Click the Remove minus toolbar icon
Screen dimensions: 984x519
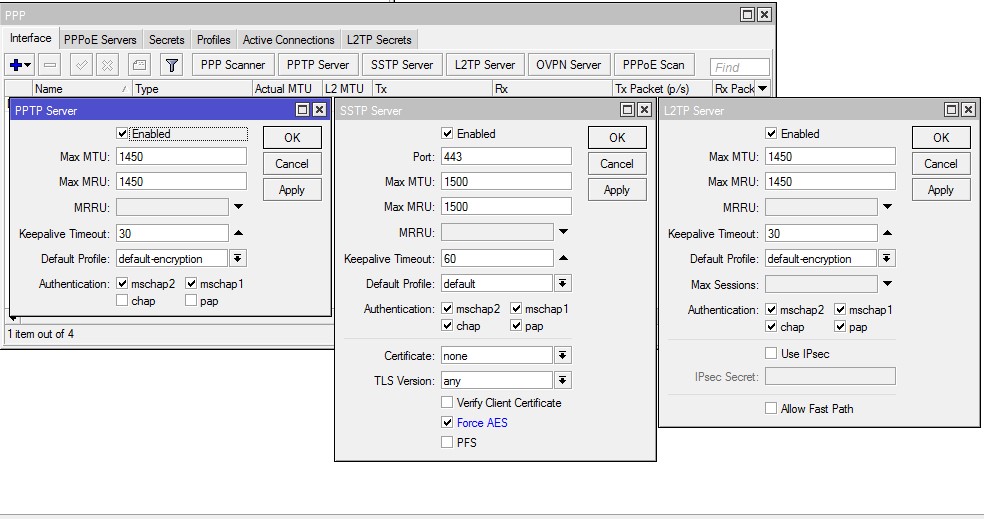coord(50,65)
